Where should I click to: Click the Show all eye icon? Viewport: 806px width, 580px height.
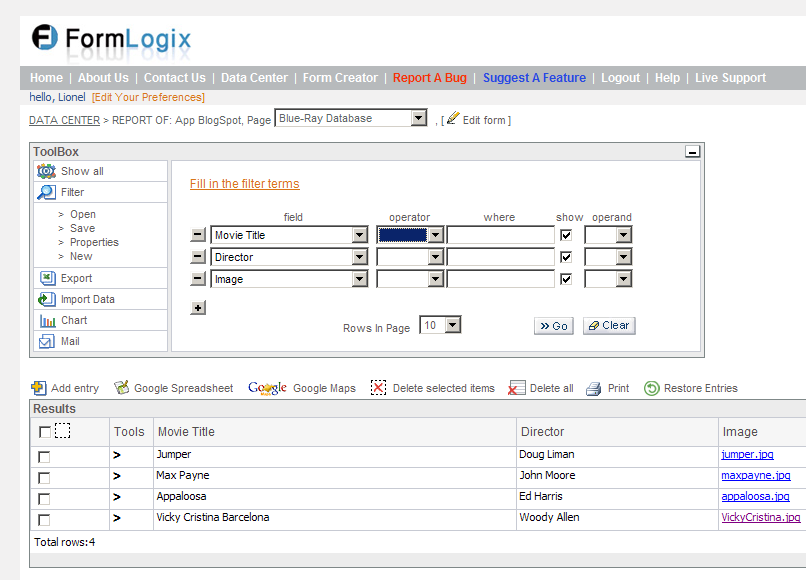tap(46, 171)
